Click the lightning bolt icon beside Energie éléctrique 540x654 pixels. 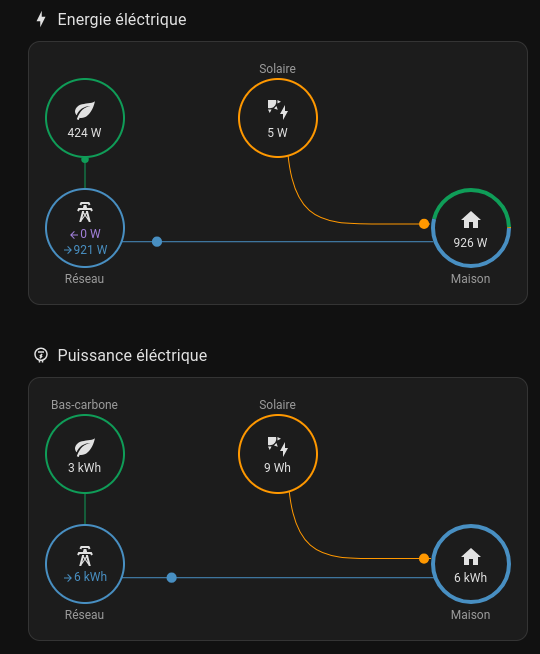click(x=41, y=19)
